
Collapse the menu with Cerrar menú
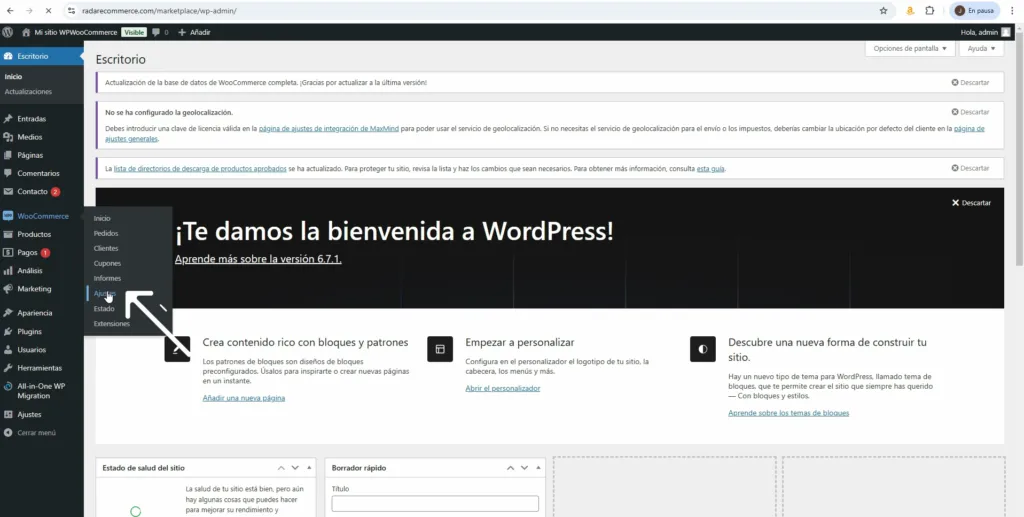pyautogui.click(x=30, y=433)
